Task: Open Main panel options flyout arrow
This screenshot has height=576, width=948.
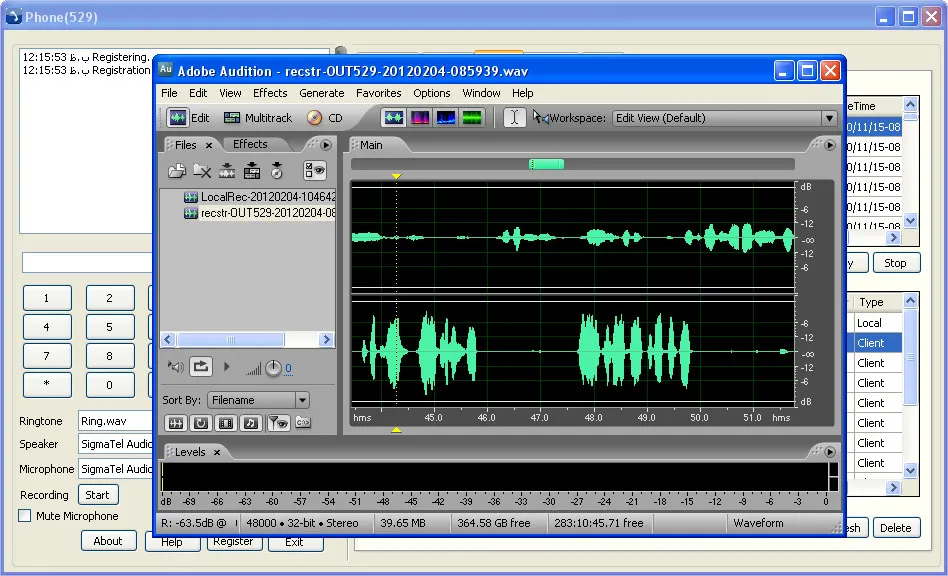Action: 830,145
